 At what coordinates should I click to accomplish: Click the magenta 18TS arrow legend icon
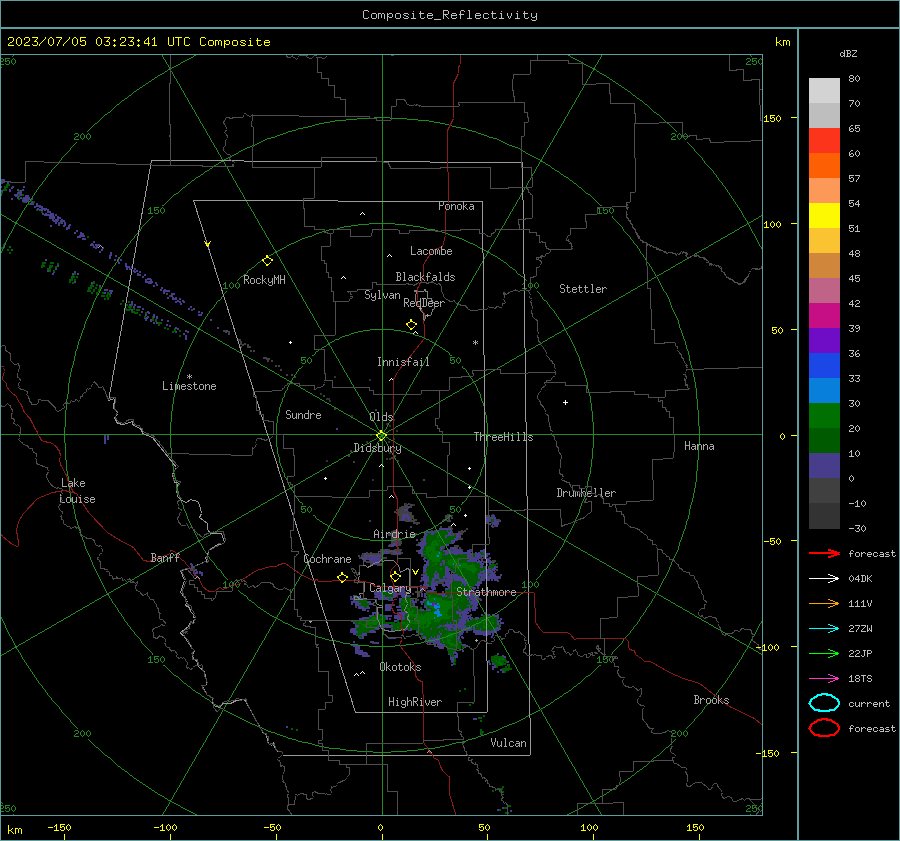824,679
